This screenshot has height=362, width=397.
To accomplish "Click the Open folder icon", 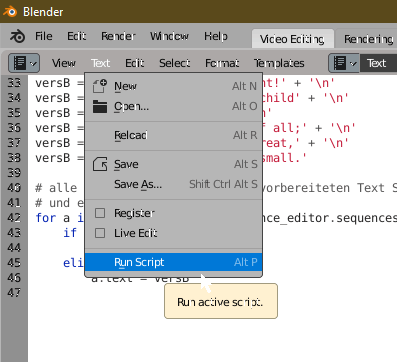I will pyautogui.click(x=100, y=106).
